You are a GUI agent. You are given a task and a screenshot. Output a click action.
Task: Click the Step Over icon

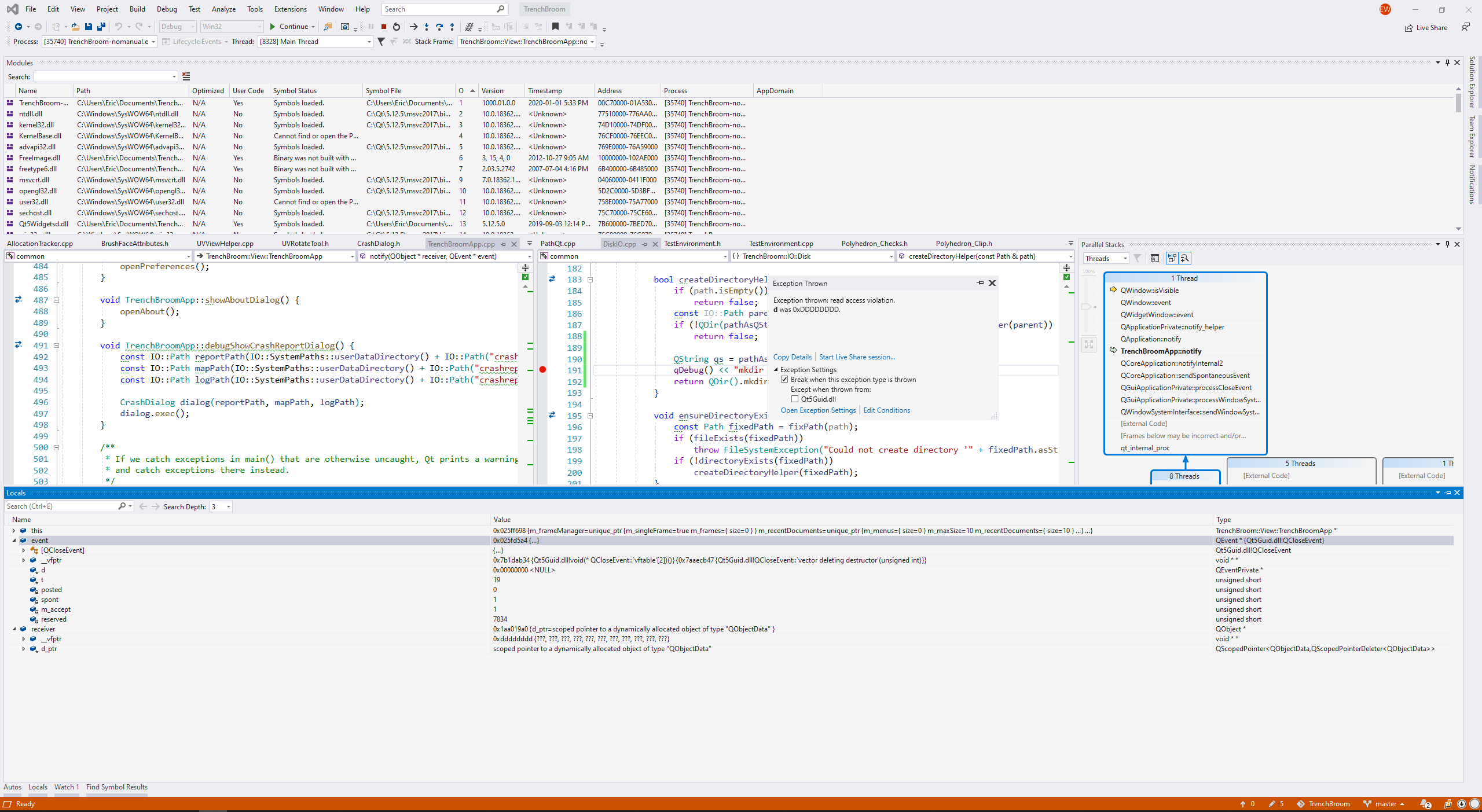(x=439, y=27)
